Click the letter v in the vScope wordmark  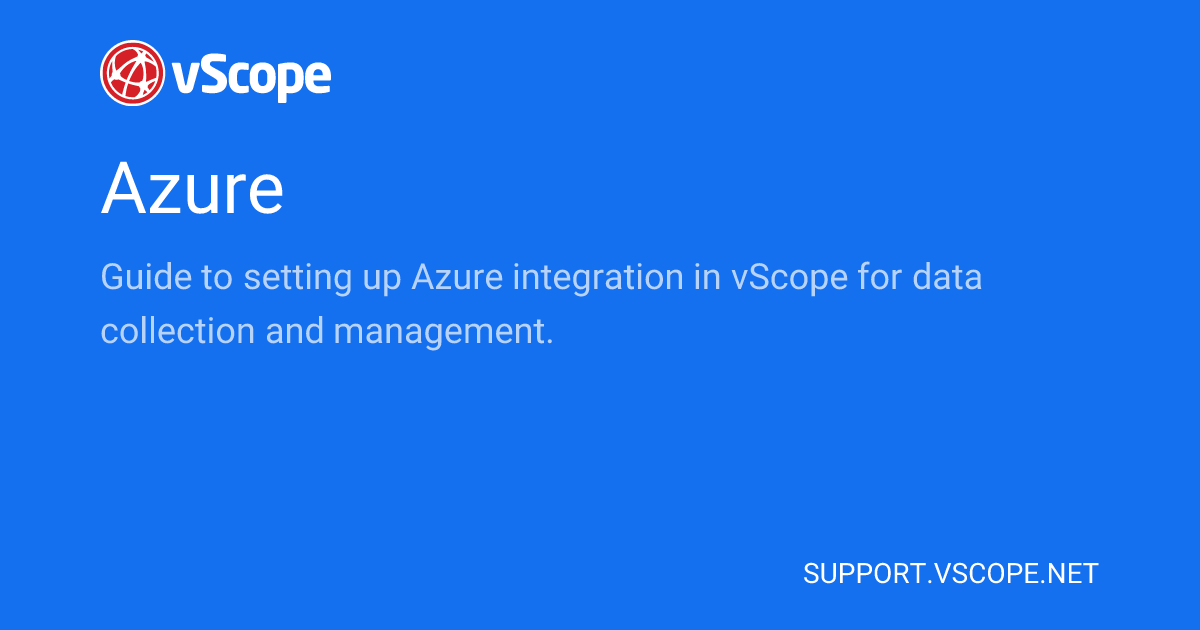[183, 78]
